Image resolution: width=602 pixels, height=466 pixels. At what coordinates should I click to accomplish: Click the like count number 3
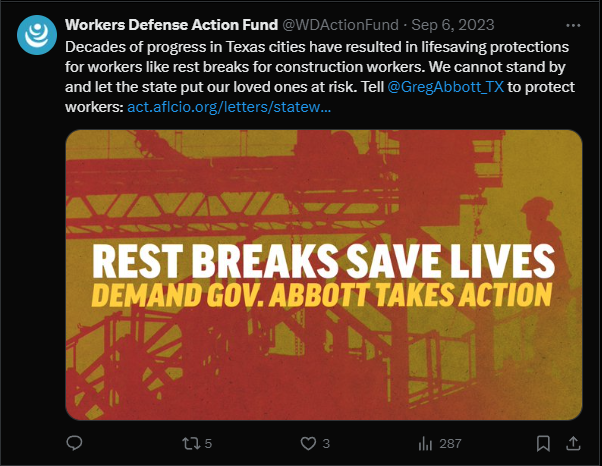click(326, 444)
